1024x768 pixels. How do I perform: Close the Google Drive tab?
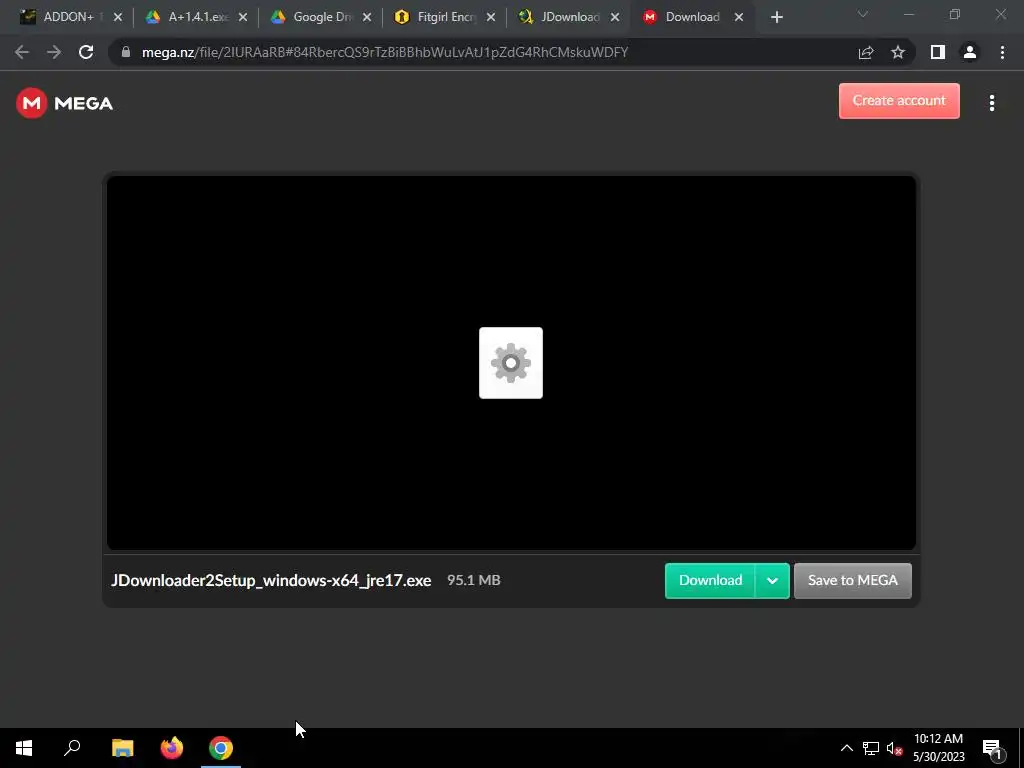pyautogui.click(x=367, y=18)
